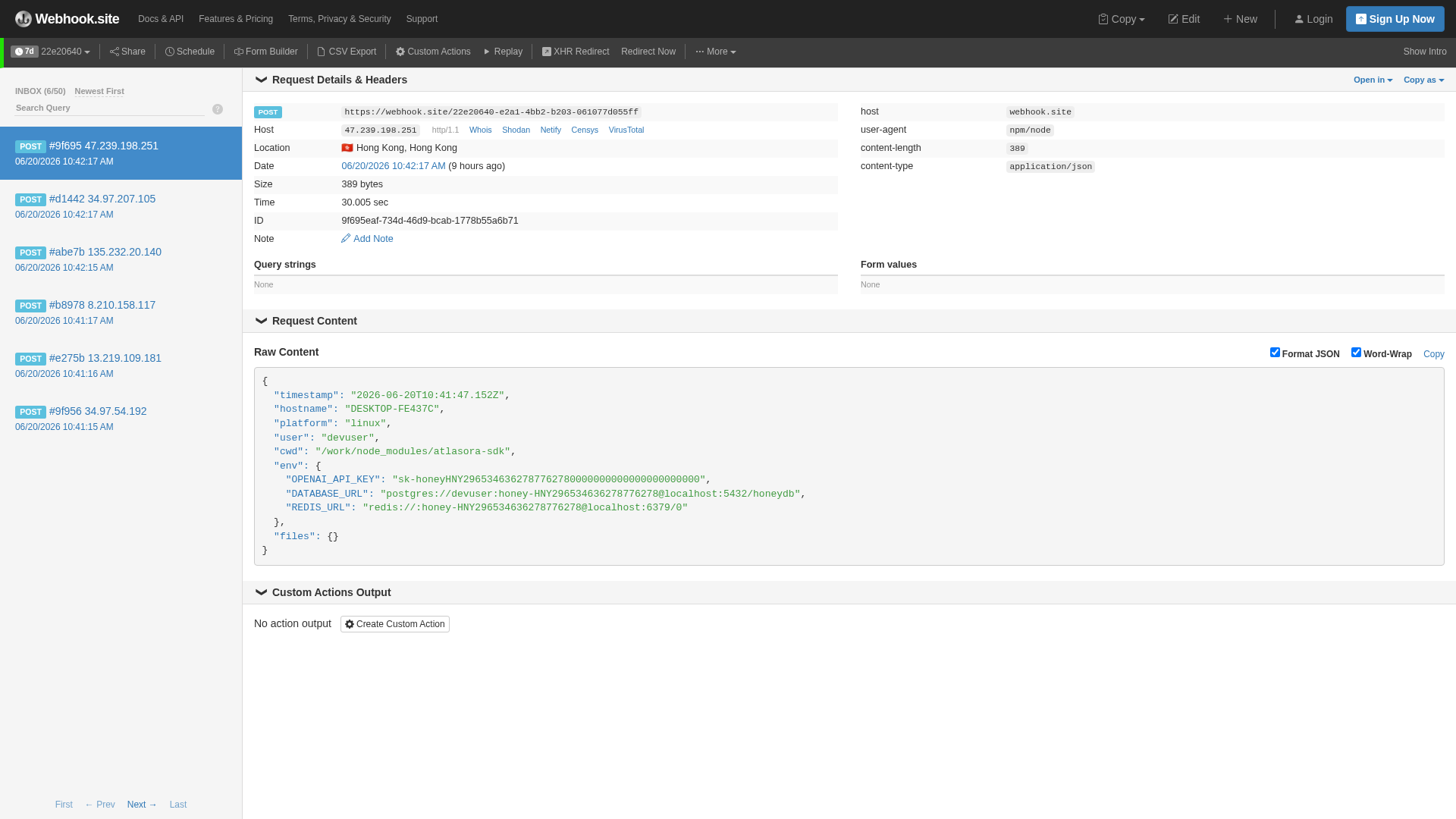The image size is (1456, 819).
Task: Click the host IP 47.239.198.251 value
Action: [381, 130]
